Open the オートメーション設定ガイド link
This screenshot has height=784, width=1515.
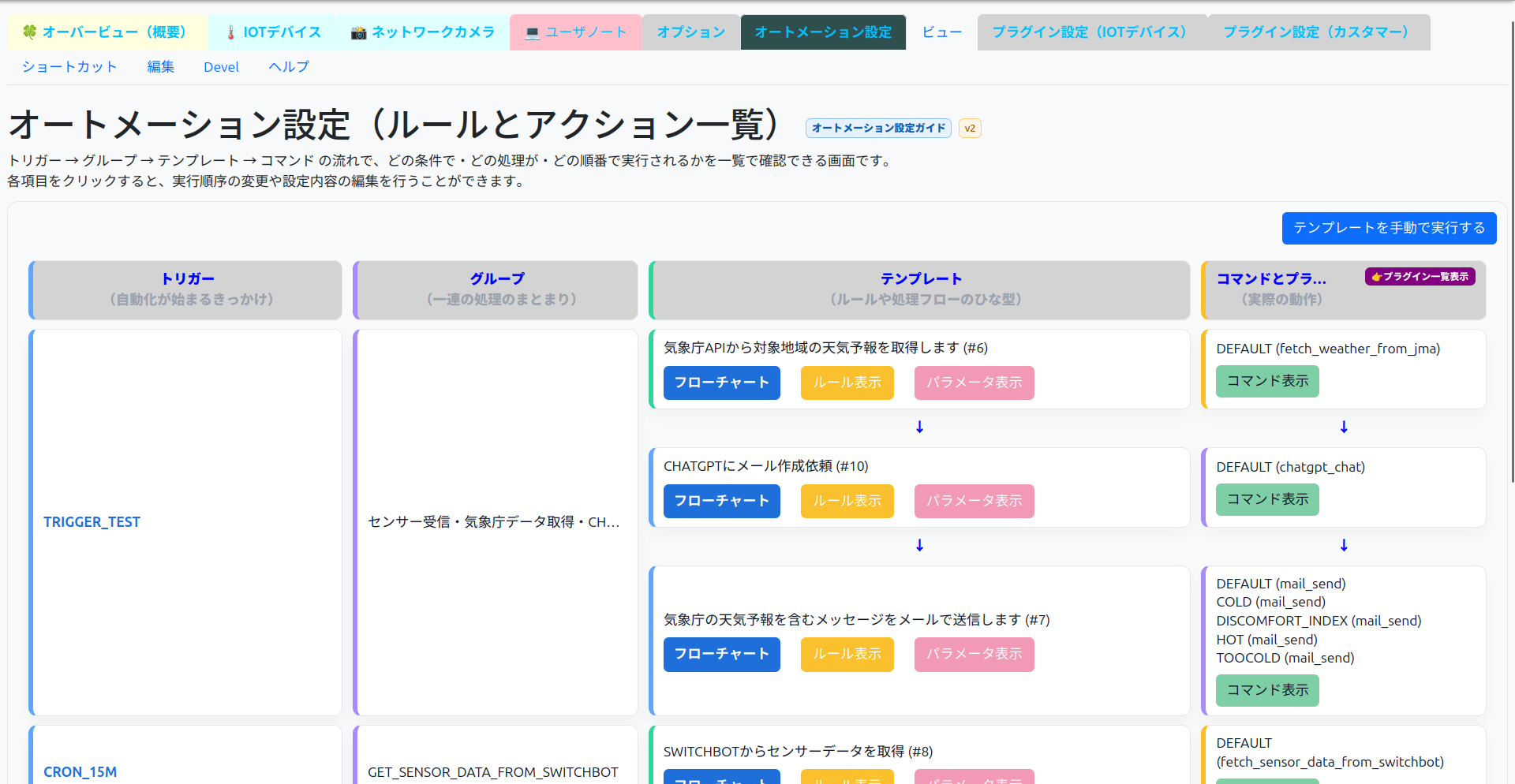(877, 128)
